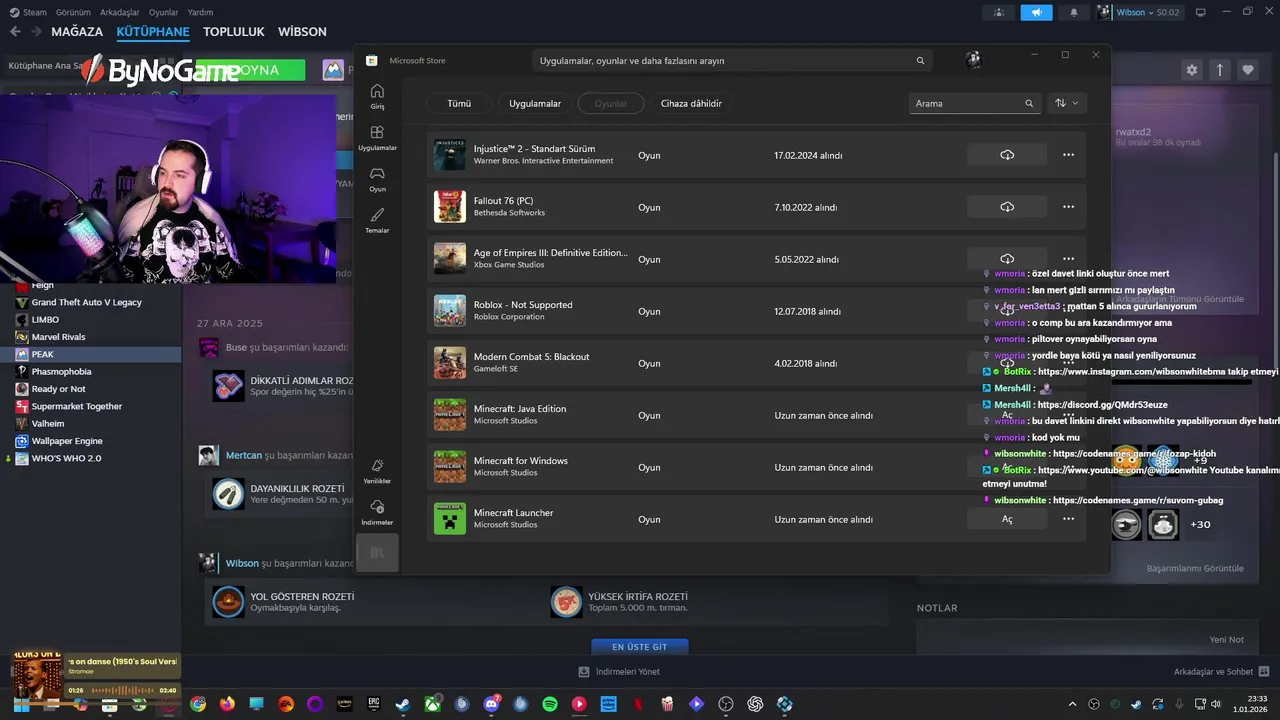Click EN ÜSTE GİT button

click(x=640, y=647)
